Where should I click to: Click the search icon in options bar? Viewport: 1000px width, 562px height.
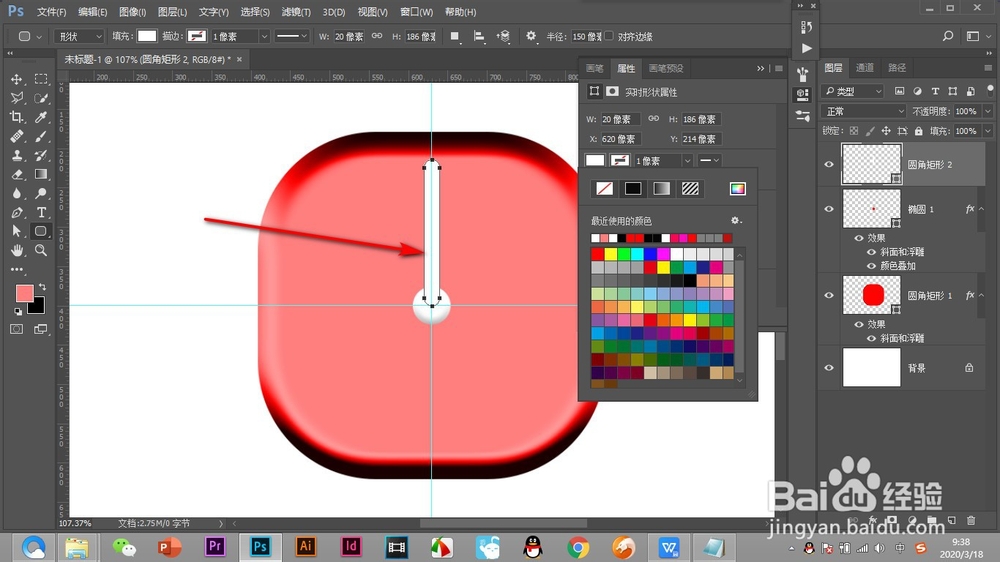coord(948,36)
